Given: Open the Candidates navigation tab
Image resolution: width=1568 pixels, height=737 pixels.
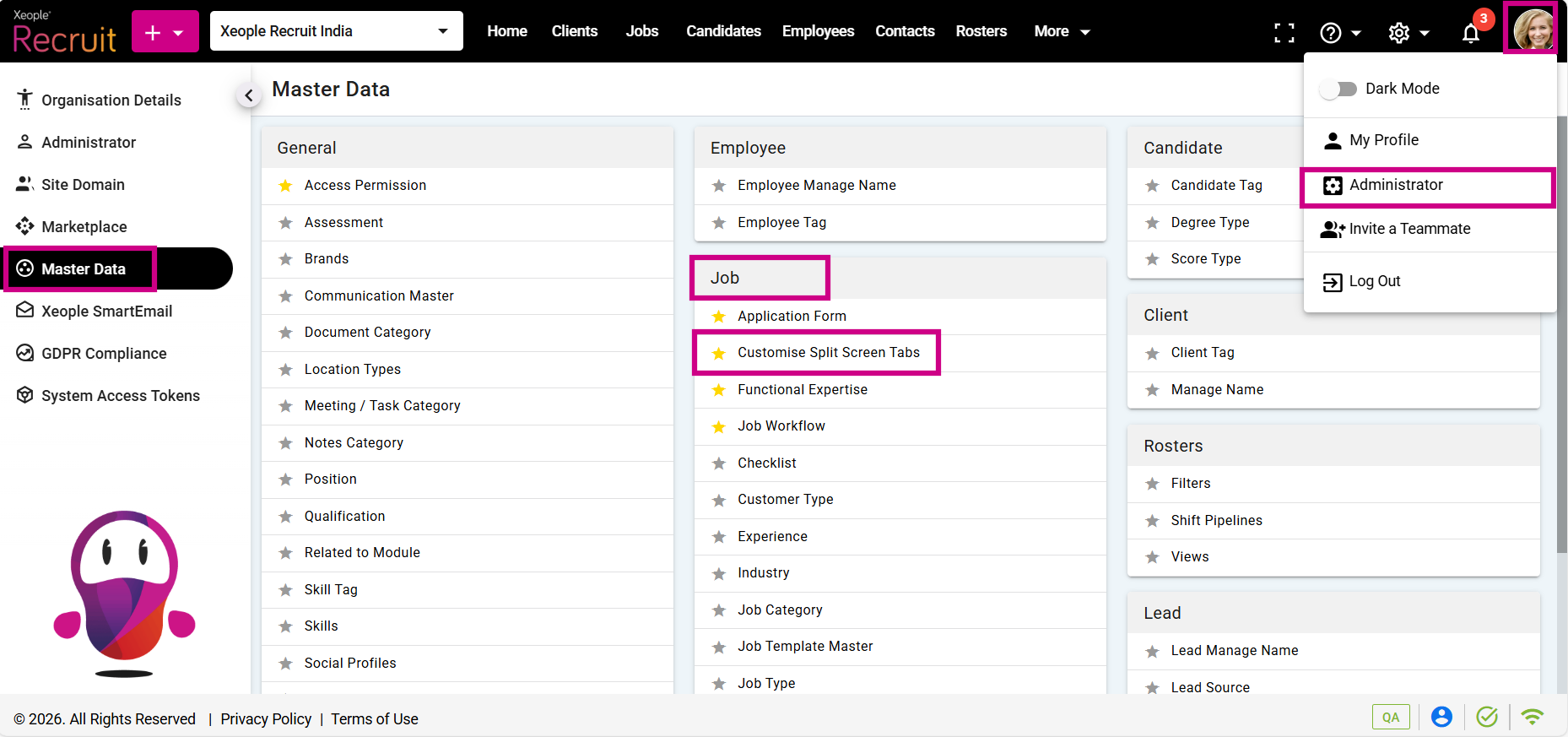Looking at the screenshot, I should (723, 31).
